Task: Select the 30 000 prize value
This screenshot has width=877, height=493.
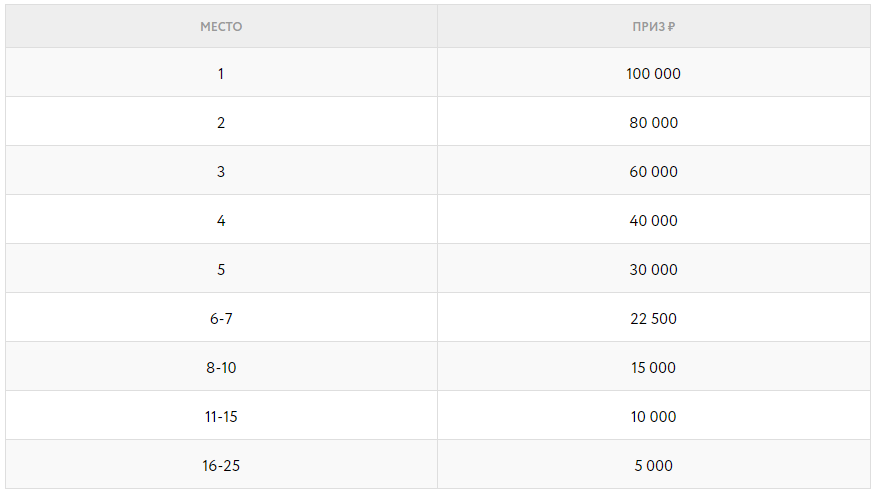Action: tap(653, 270)
